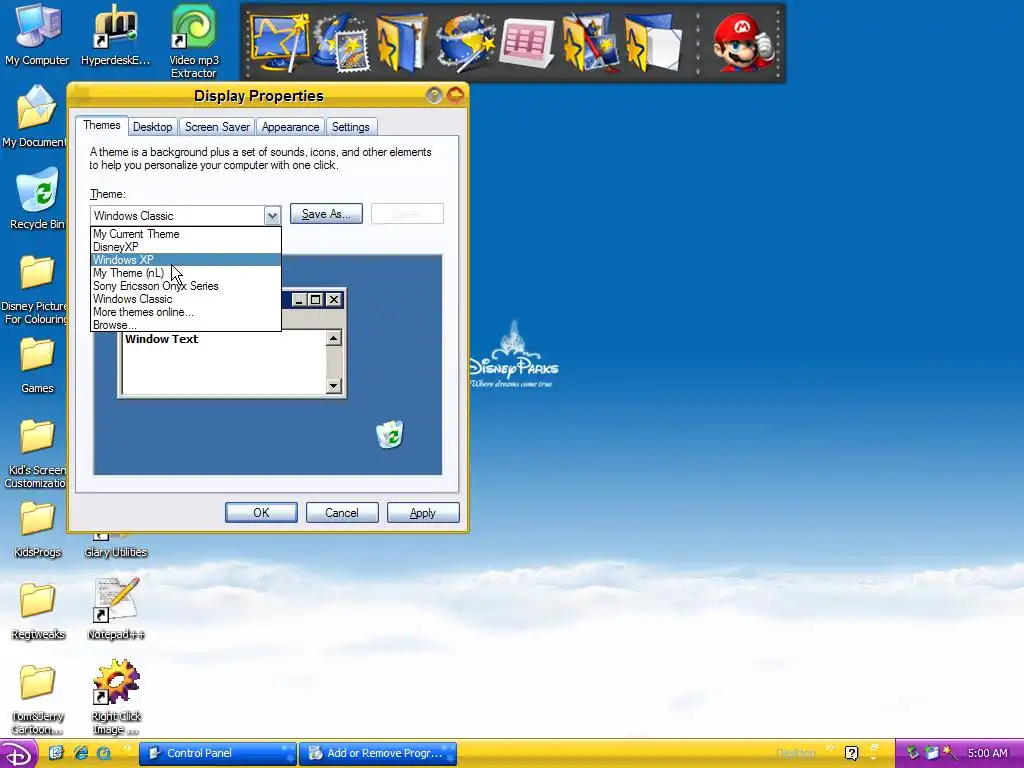Click Cancel in Display Properties

[x=342, y=513]
